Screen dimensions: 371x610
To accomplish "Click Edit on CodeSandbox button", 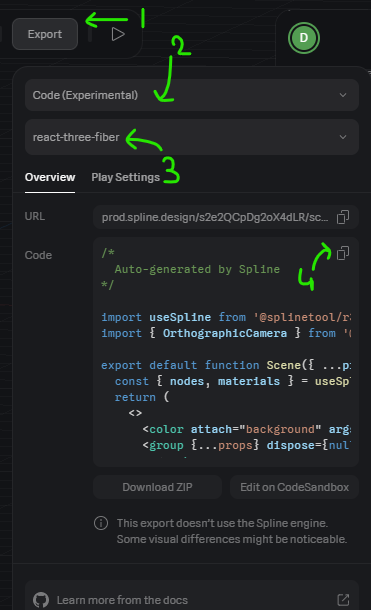I will pos(294,487).
